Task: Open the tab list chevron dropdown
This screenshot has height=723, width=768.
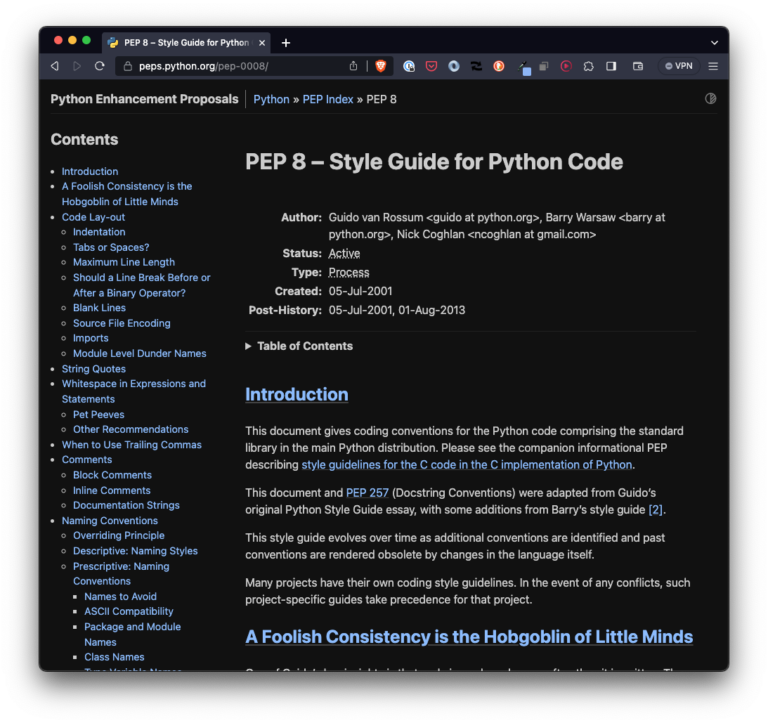Action: tap(714, 43)
